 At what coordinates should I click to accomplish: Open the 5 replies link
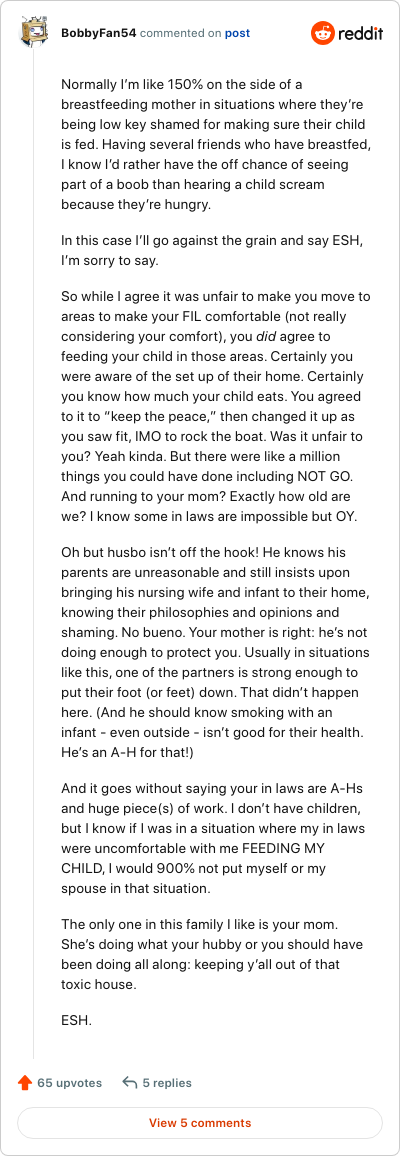pyautogui.click(x=167, y=1083)
